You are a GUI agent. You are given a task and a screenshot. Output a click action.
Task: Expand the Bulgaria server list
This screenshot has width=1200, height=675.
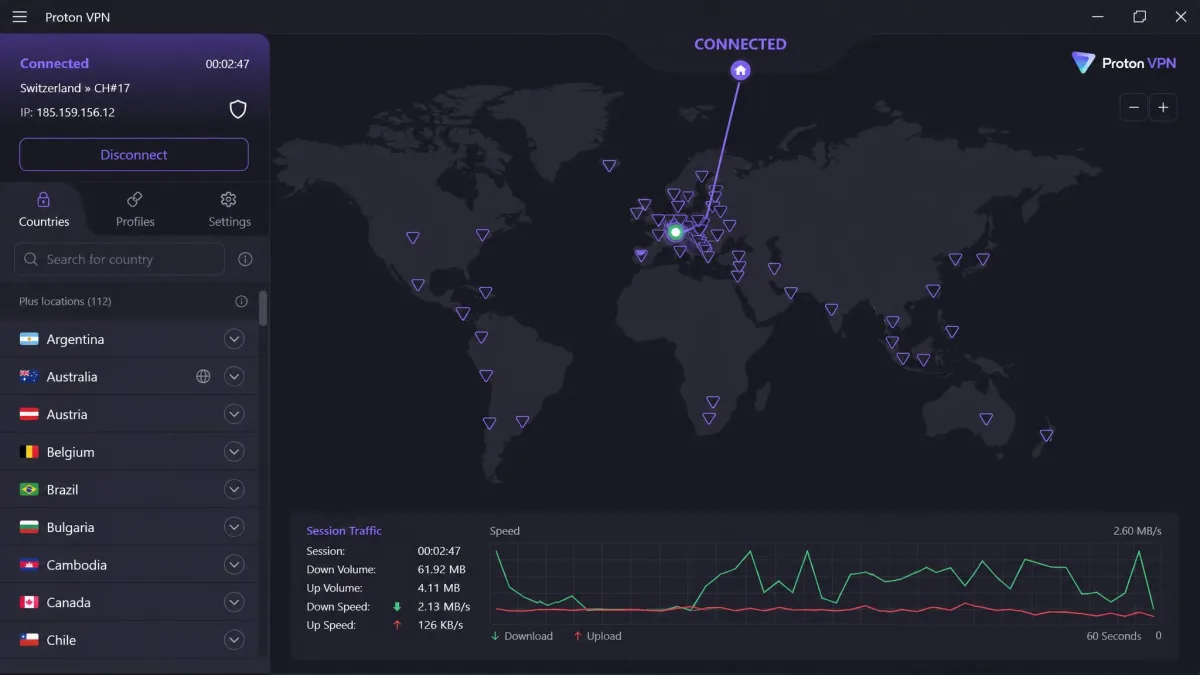tap(234, 527)
